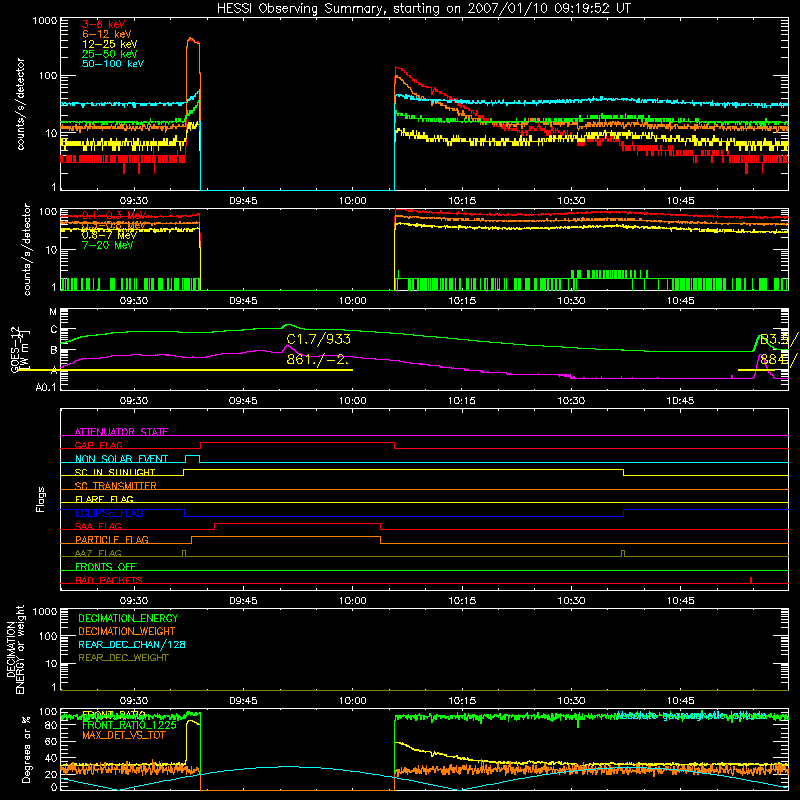Click the NON_SOLAR_EVENT cyan raised pulse
The image size is (800, 800).
click(192, 458)
